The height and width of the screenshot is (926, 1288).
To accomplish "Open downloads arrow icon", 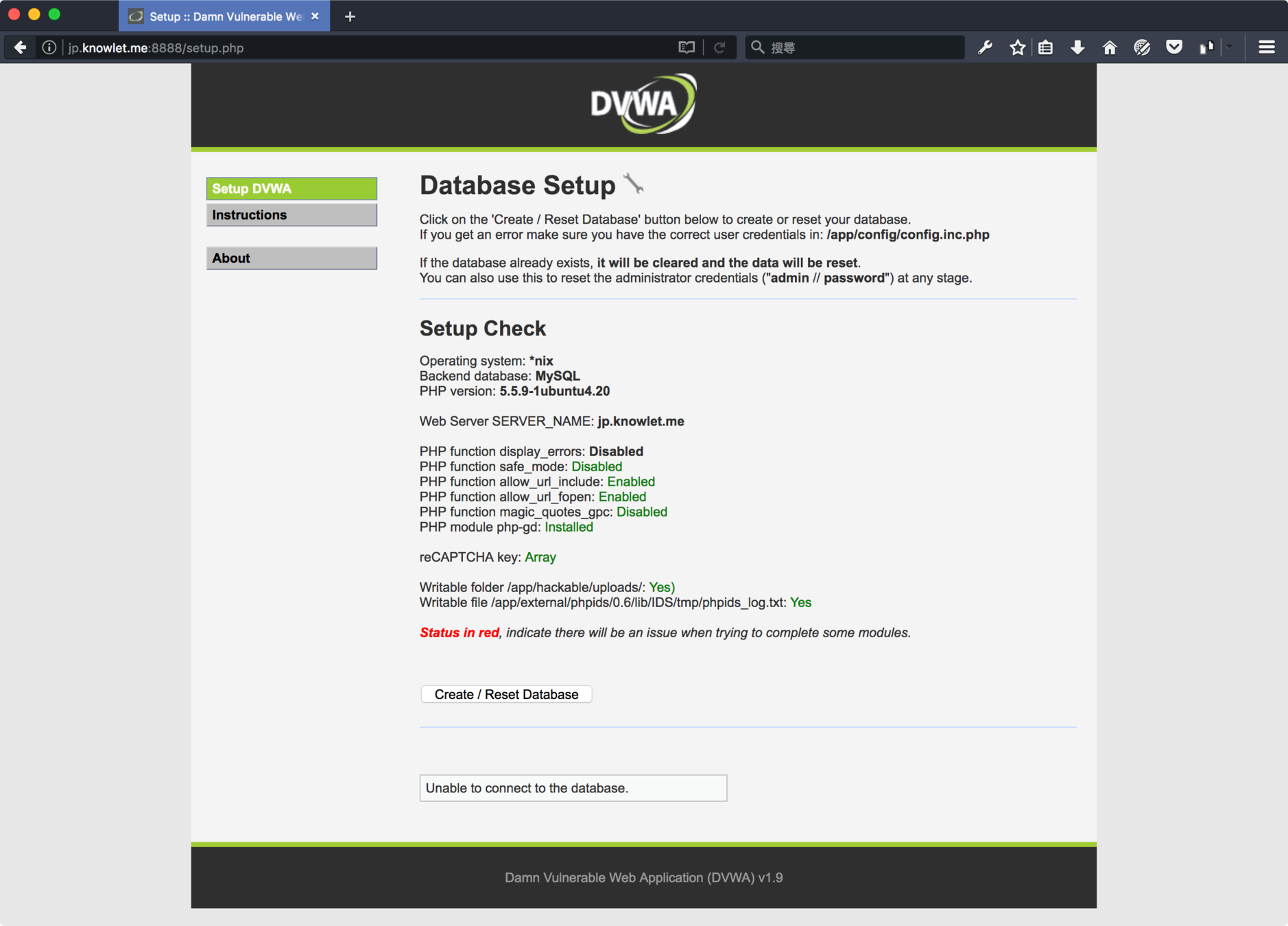I will [1077, 47].
